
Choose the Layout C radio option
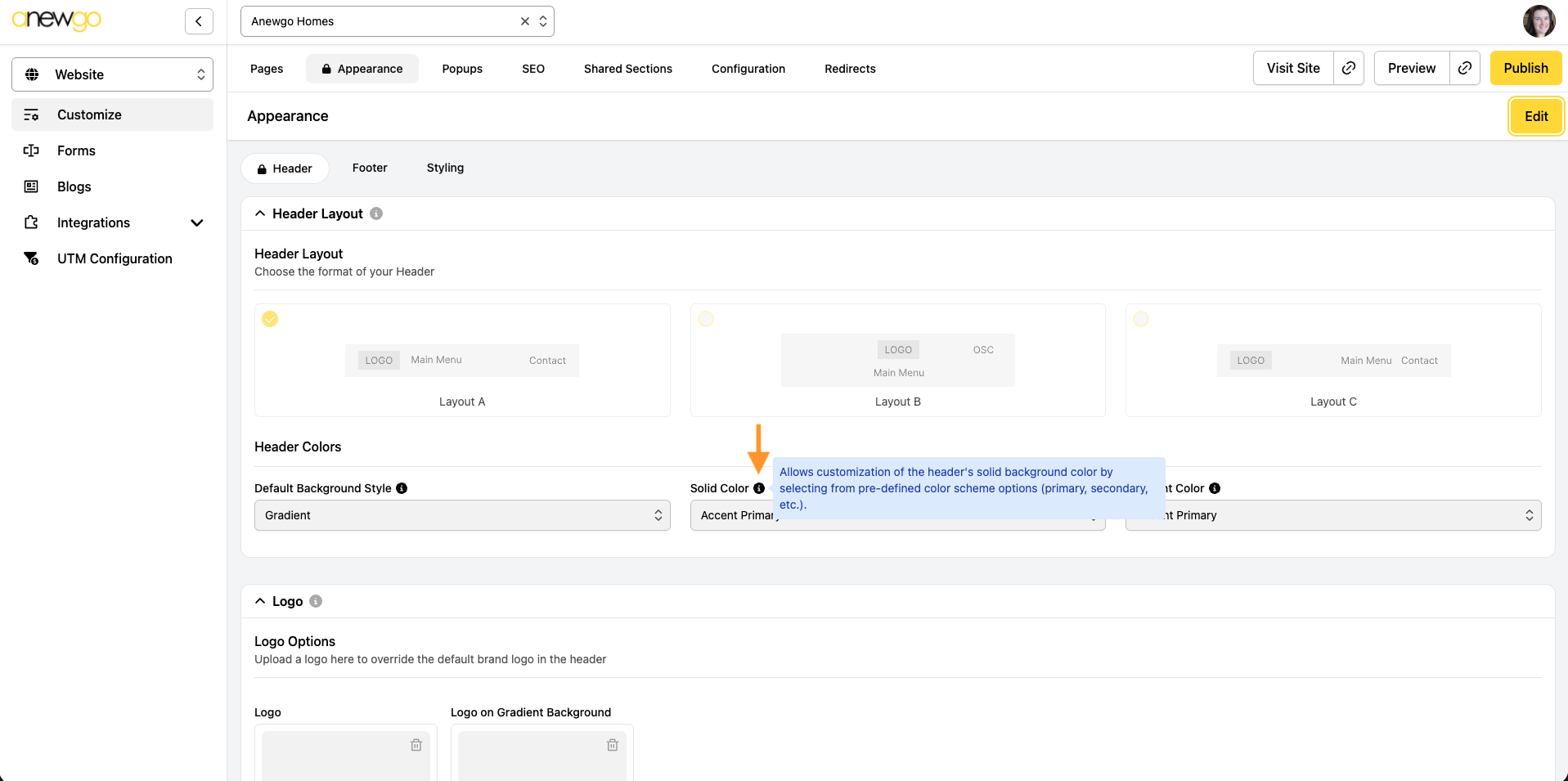1141,319
